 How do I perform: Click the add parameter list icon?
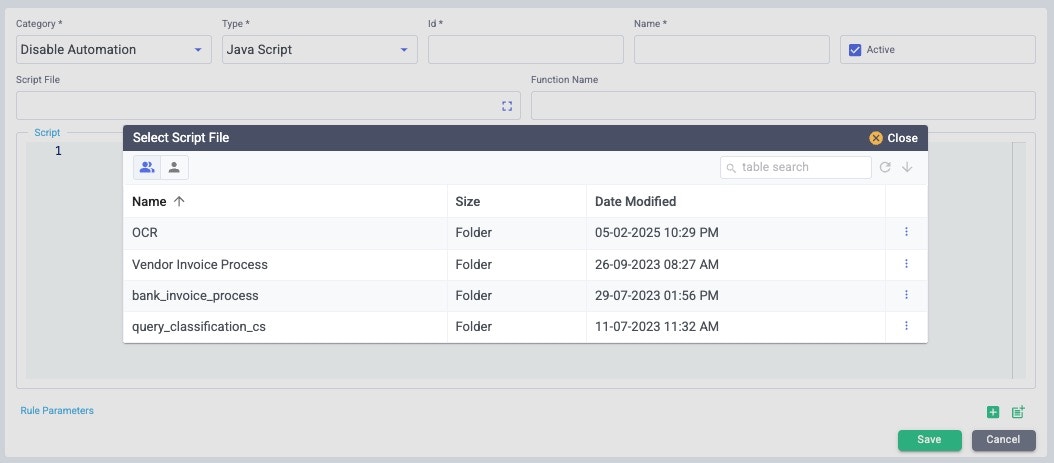click(x=1018, y=412)
